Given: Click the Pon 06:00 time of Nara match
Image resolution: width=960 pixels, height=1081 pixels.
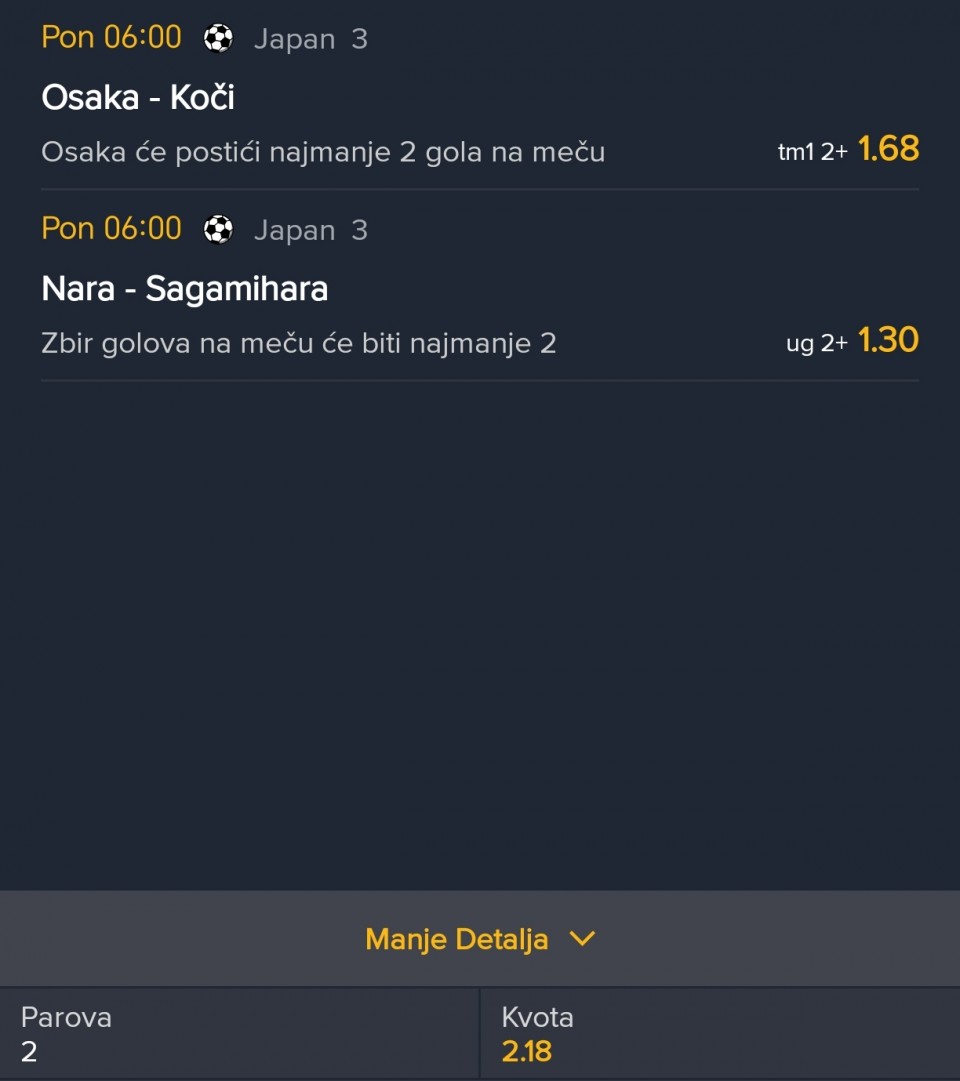Looking at the screenshot, I should click(111, 229).
